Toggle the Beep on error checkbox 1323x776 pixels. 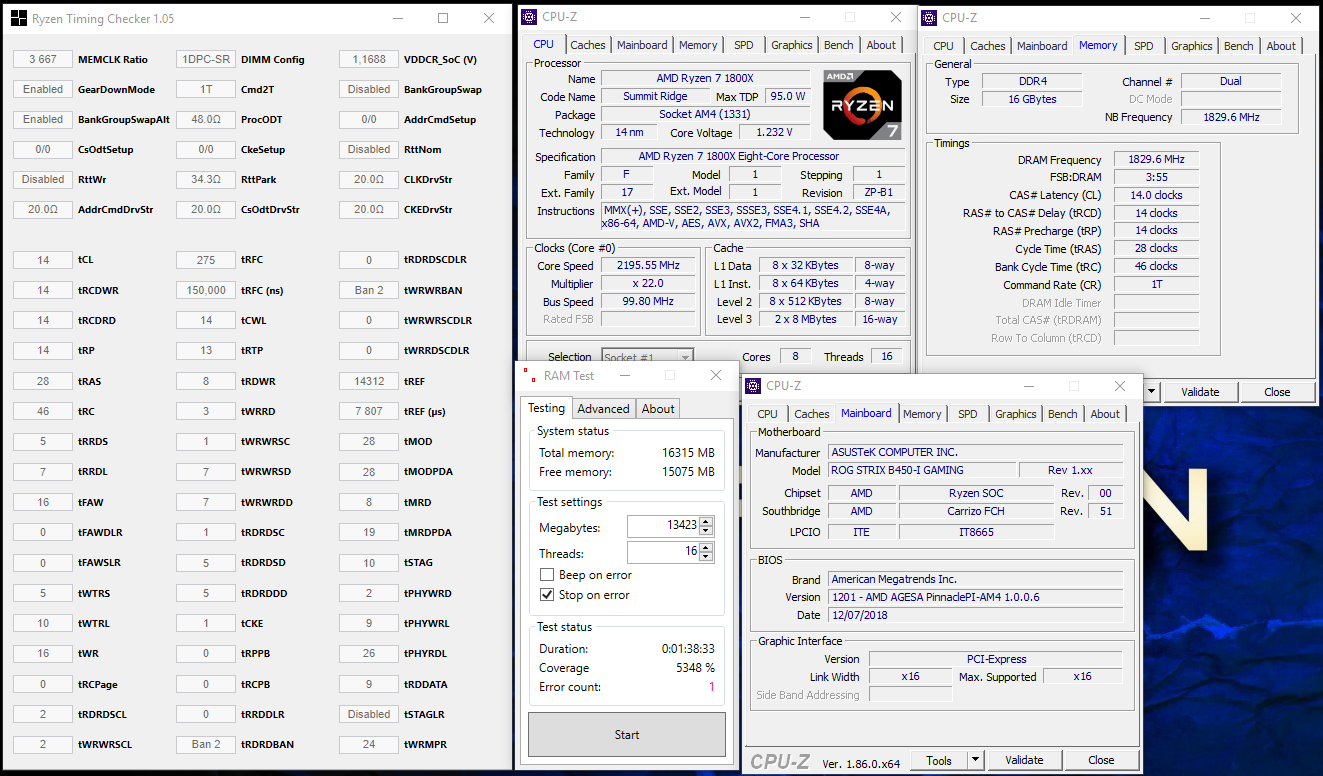click(547, 575)
